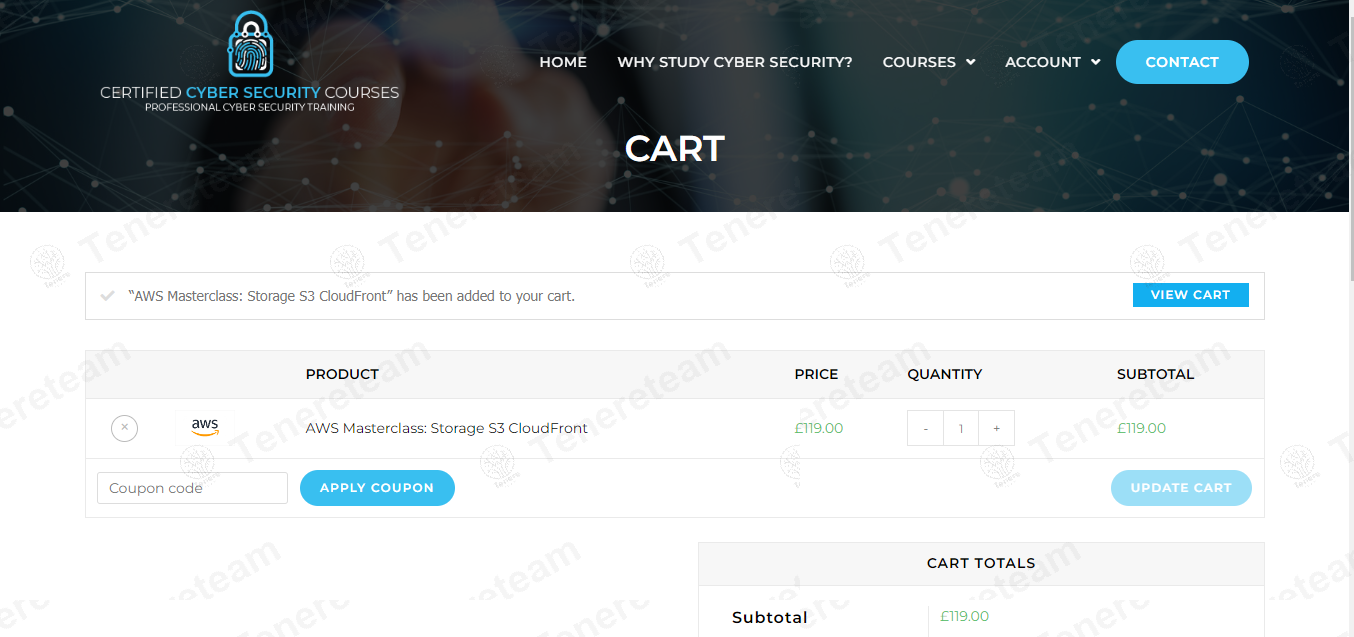Click the £119.00 amount in cart totals
Image resolution: width=1354 pixels, height=637 pixels.
[965, 616]
